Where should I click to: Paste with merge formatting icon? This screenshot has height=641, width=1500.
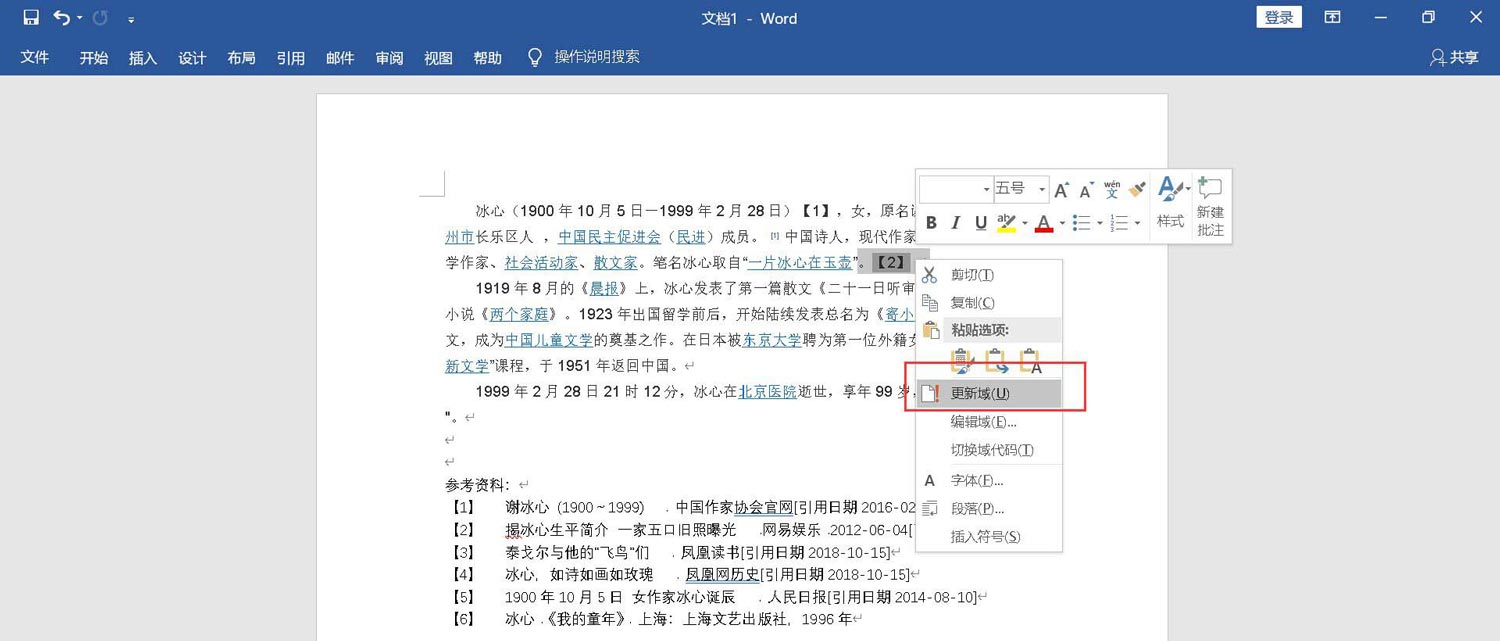tap(997, 362)
